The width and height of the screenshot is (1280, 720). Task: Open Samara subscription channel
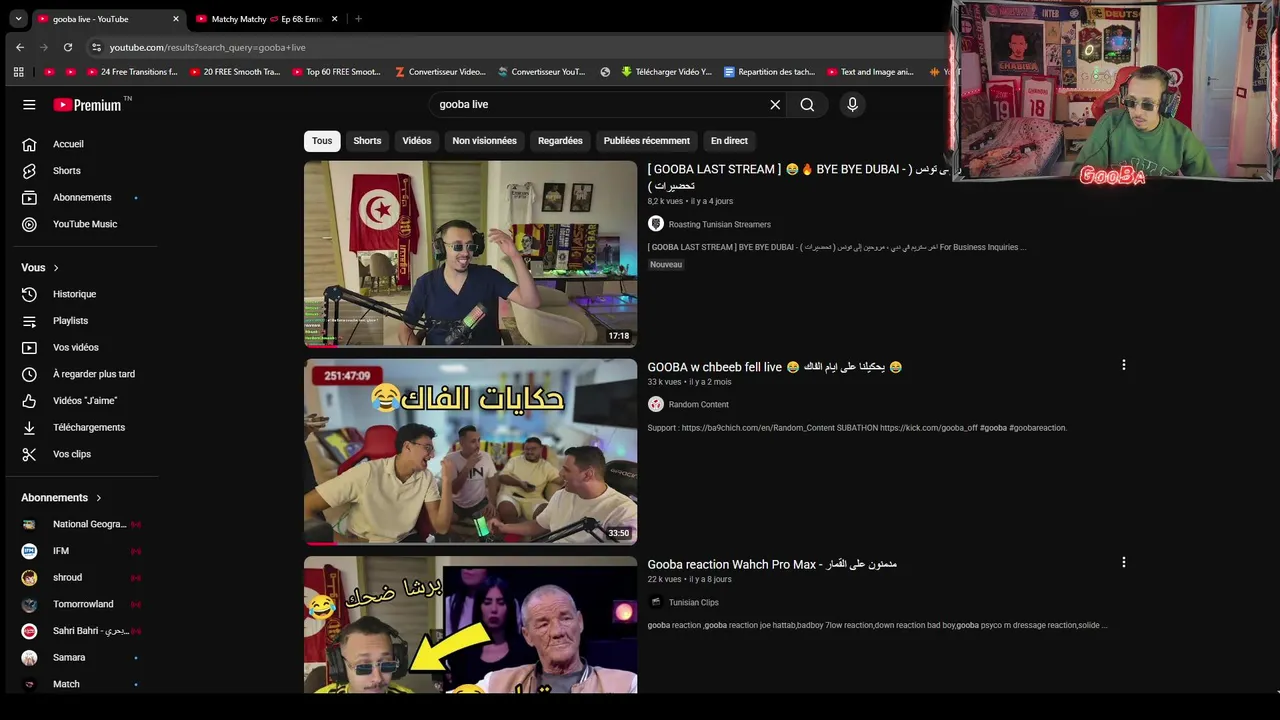coord(80,658)
